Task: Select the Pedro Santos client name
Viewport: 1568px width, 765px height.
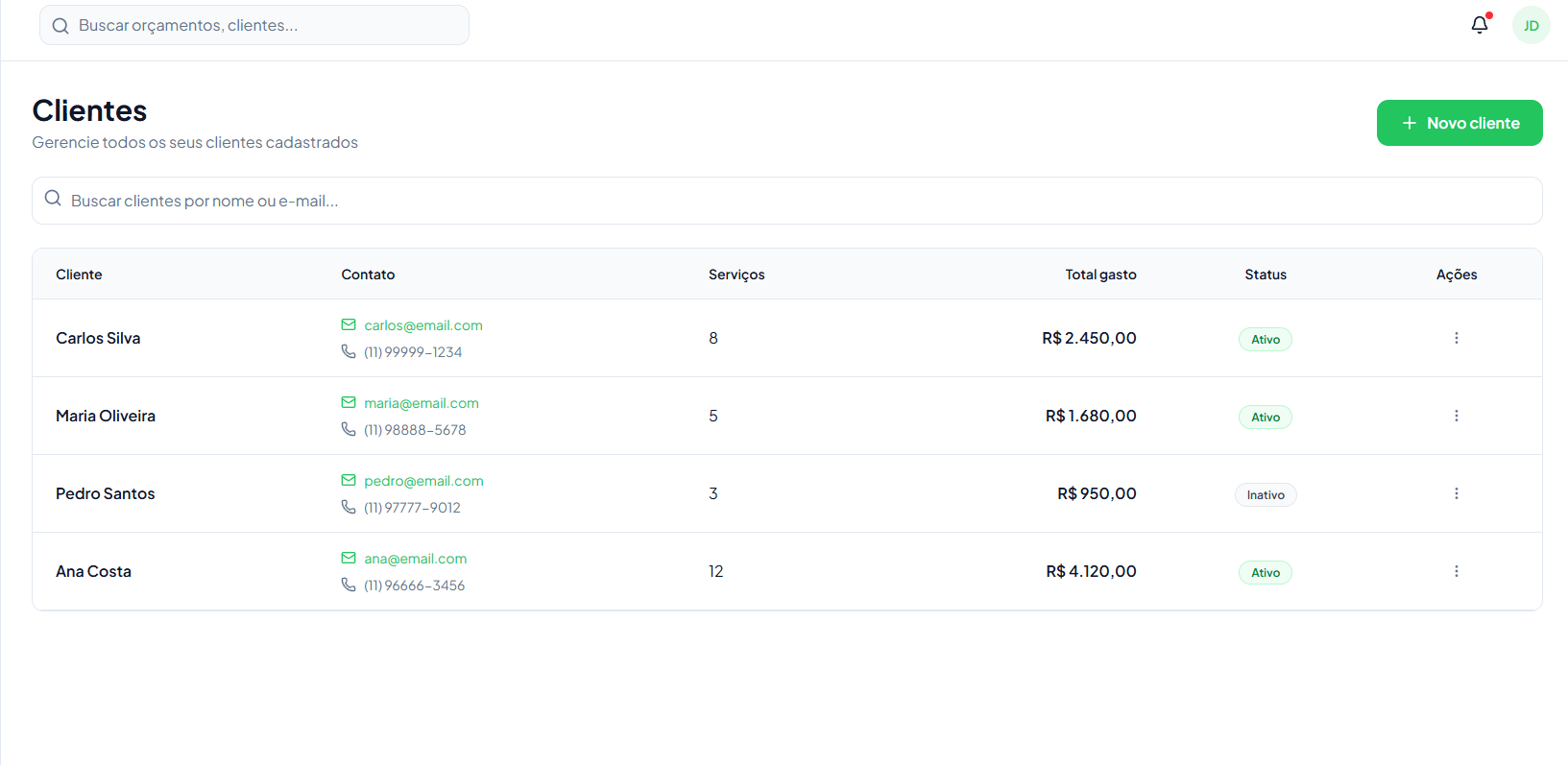Action: 106,493
